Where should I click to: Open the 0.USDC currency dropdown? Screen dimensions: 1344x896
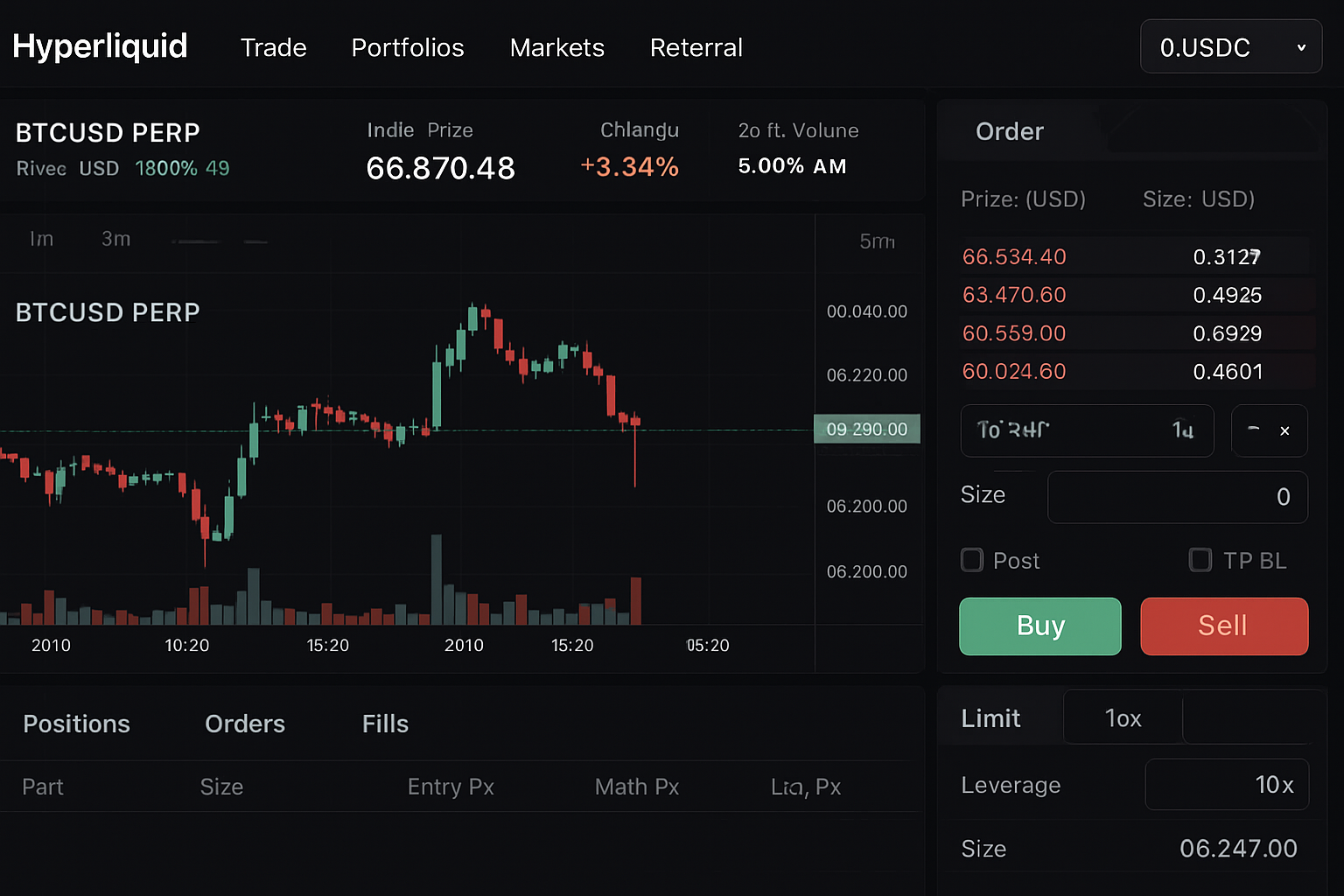[x=1230, y=46]
